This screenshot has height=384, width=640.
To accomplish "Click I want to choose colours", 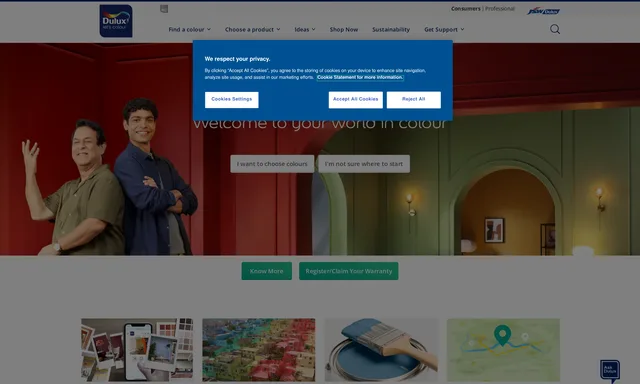I will click(x=272, y=164).
